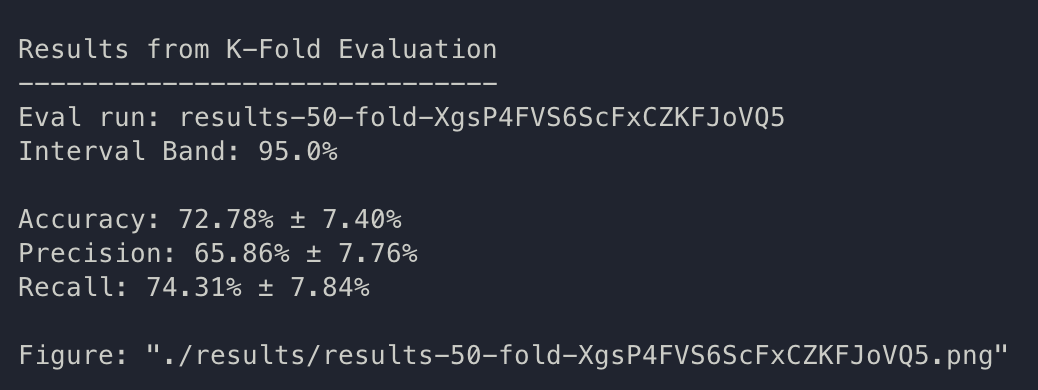Click the 72.78% accuracy value
Image resolution: width=1038 pixels, height=390 pixels.
(x=226, y=220)
